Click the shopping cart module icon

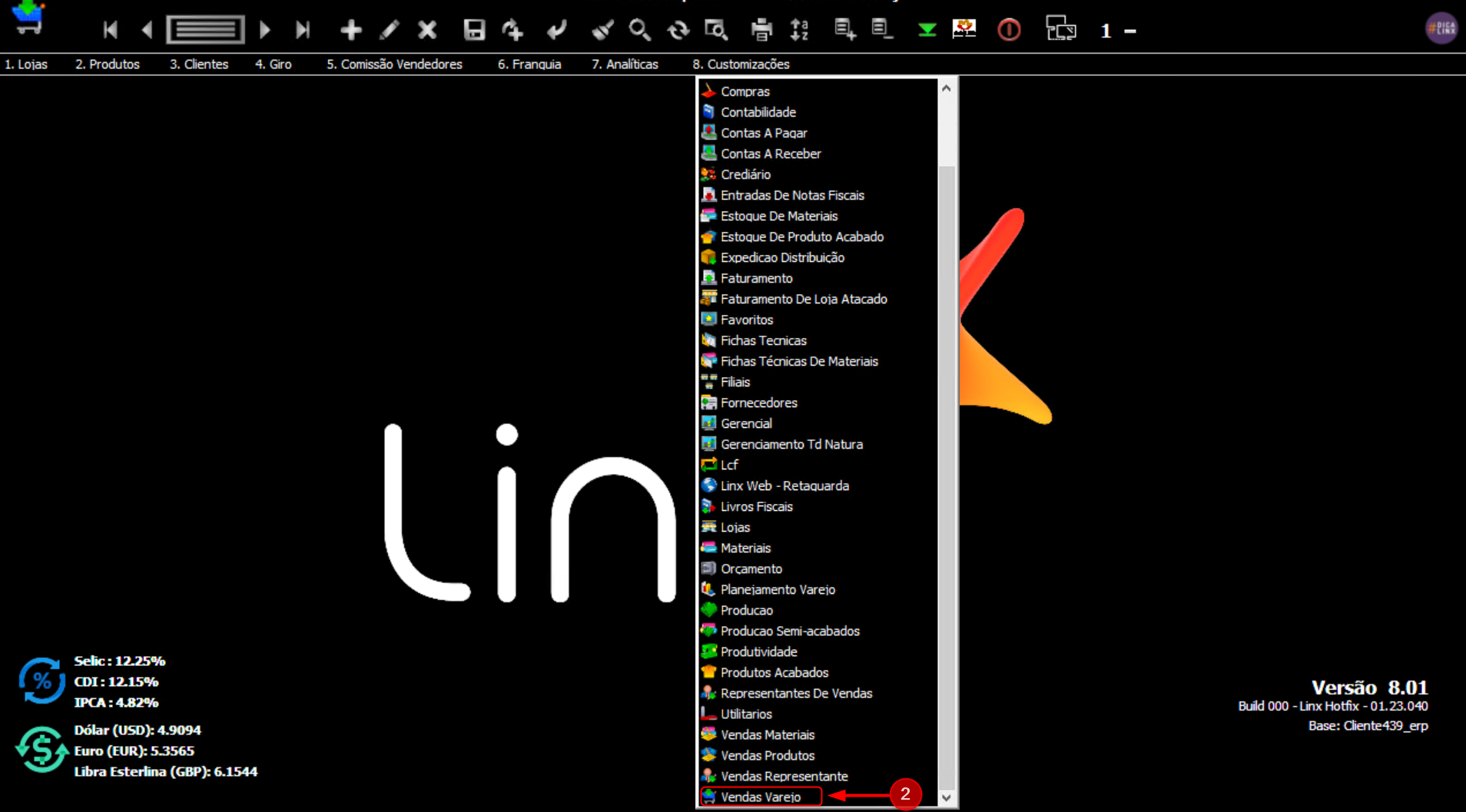tap(28, 18)
